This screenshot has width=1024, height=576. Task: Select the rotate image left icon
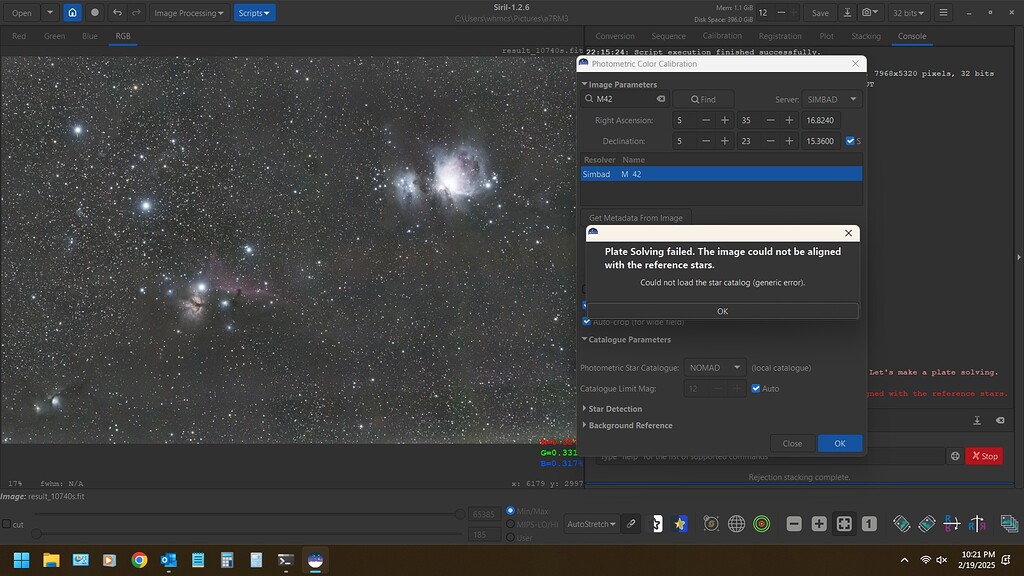(900, 523)
